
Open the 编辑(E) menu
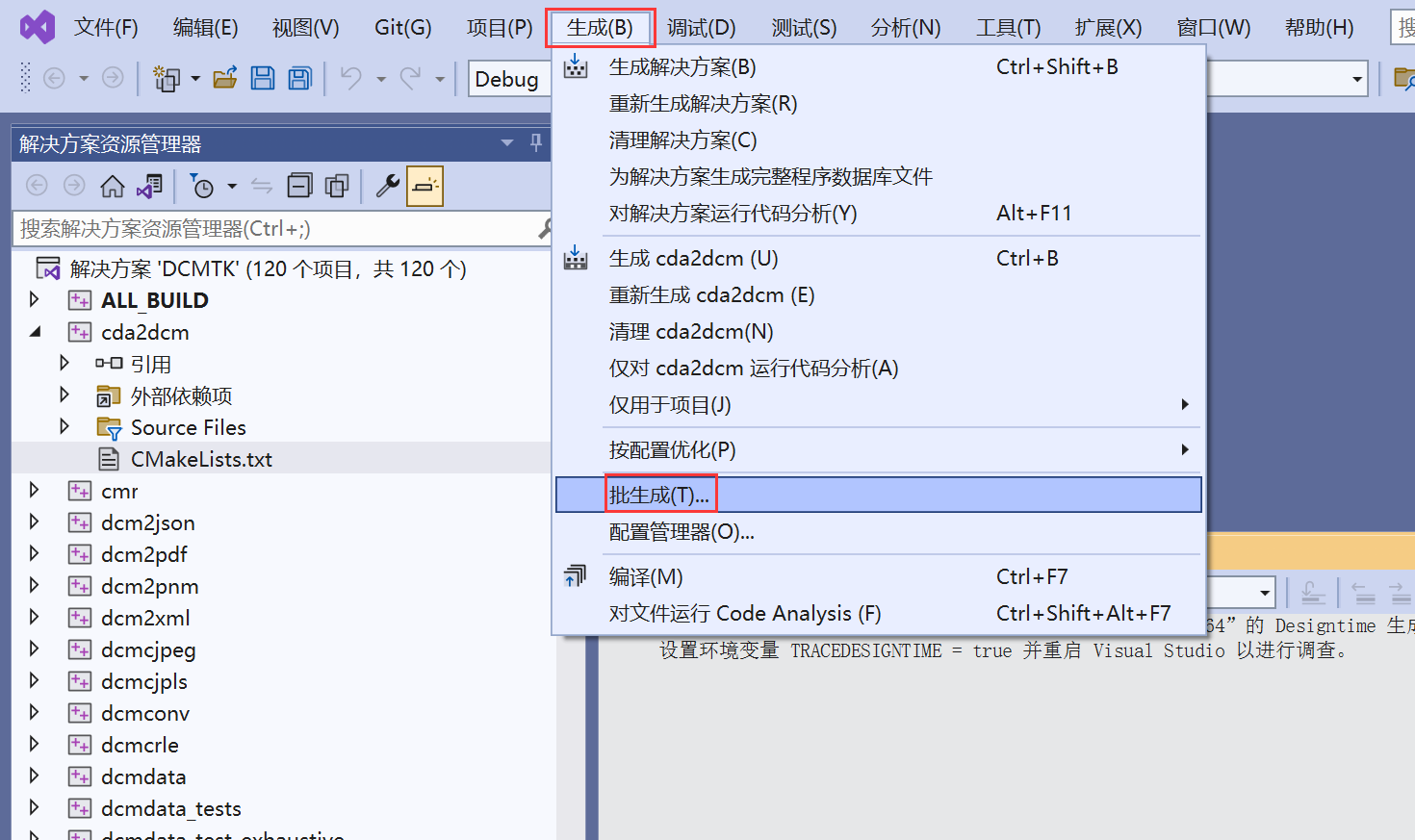coord(205,27)
